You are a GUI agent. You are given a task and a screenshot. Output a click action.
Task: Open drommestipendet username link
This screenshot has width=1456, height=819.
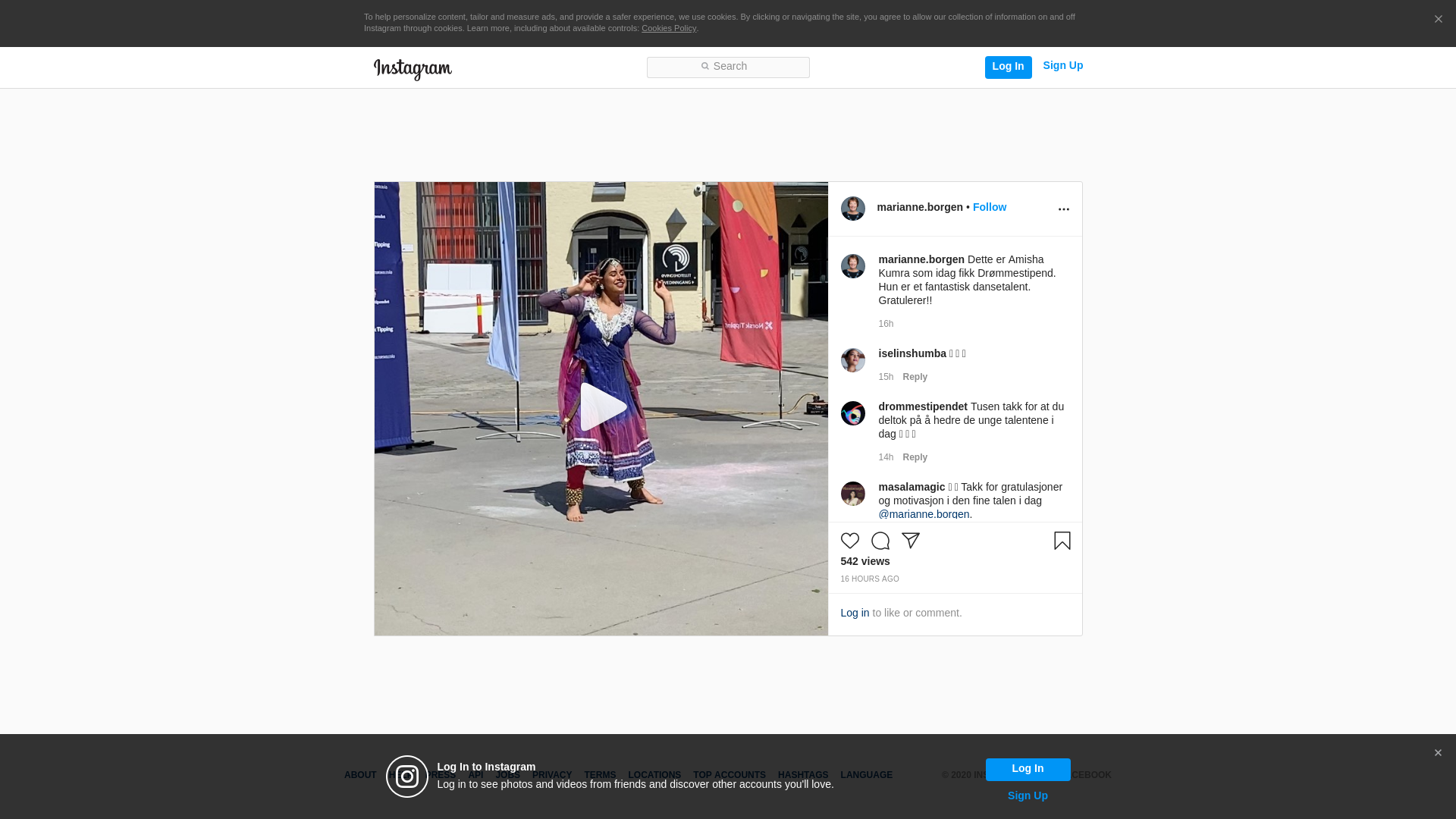point(923,407)
